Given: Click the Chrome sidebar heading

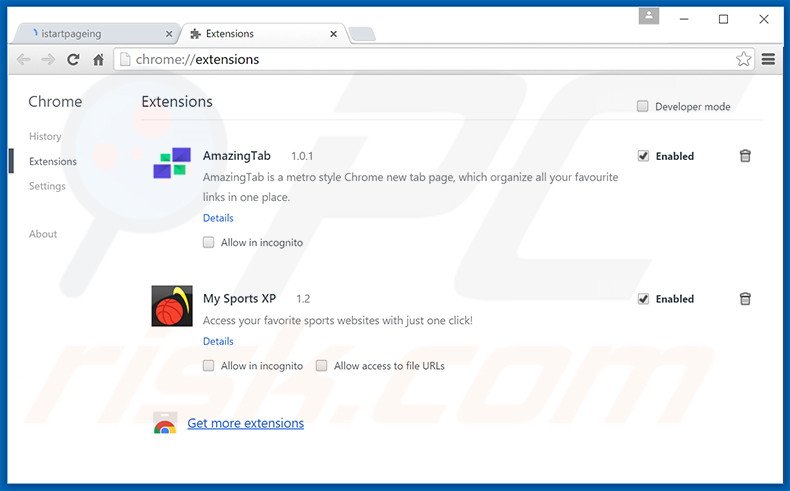Looking at the screenshot, I should click(x=55, y=102).
